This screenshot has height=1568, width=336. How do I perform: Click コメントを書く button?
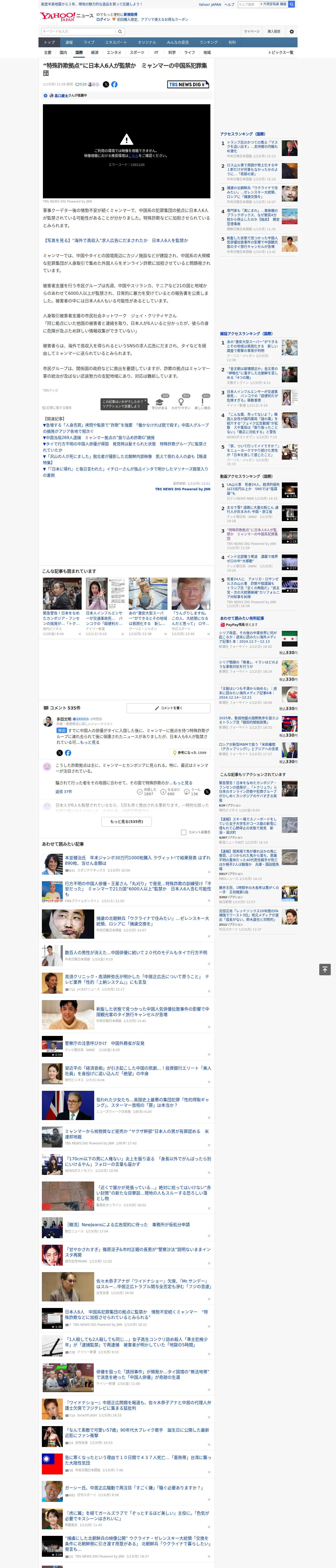tap(168, 708)
